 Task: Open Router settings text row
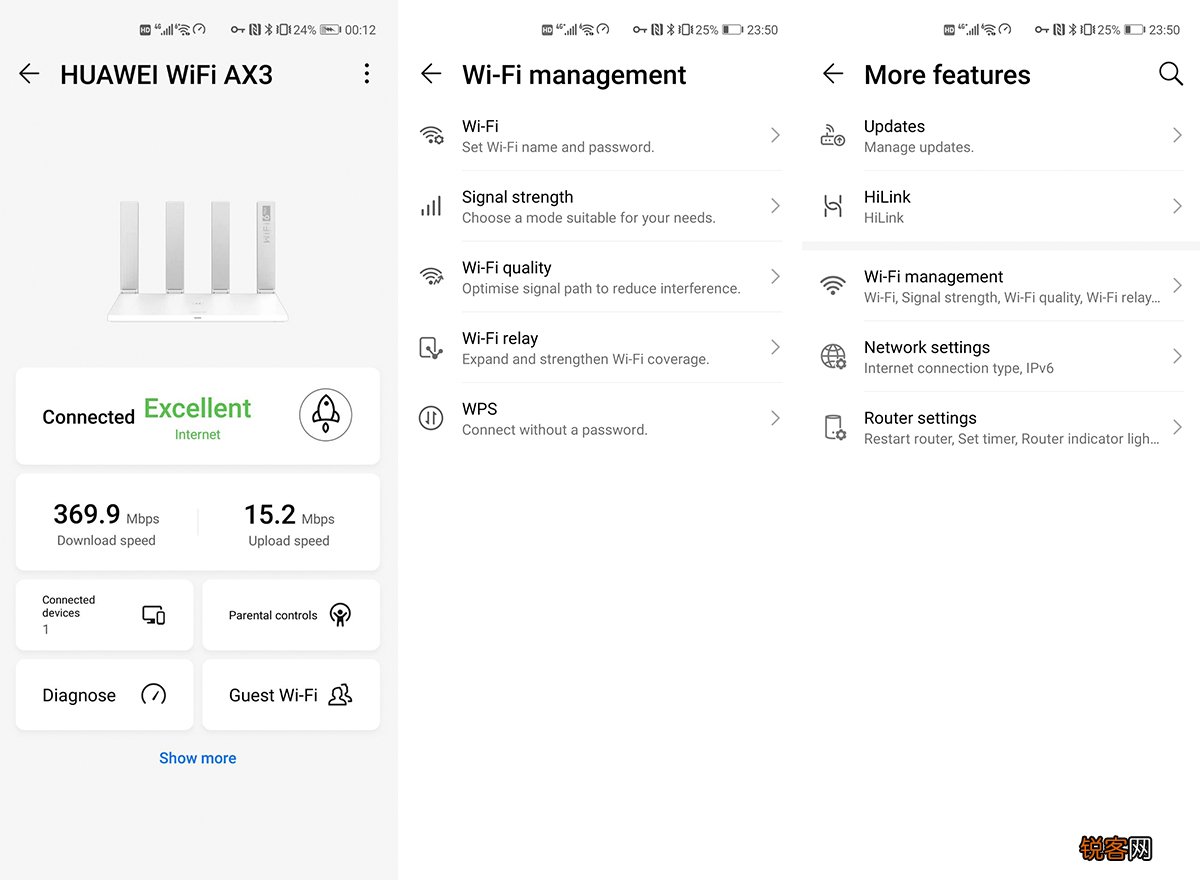pos(1001,428)
